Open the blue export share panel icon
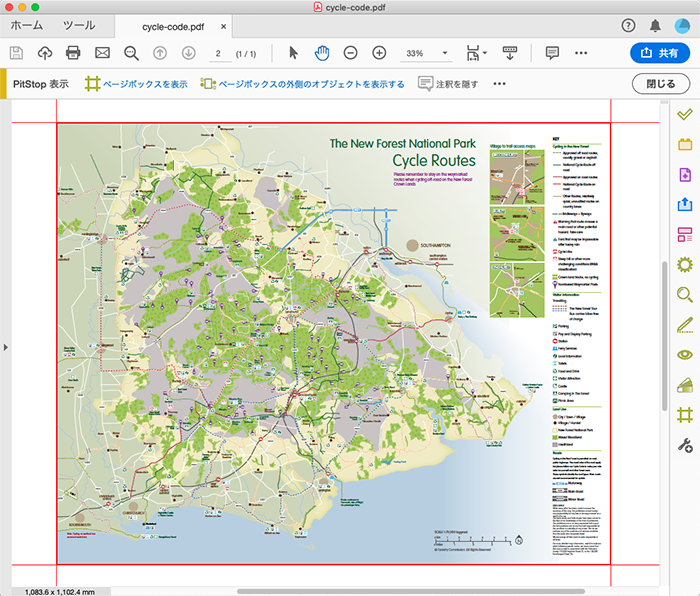700x596 pixels. point(685,204)
